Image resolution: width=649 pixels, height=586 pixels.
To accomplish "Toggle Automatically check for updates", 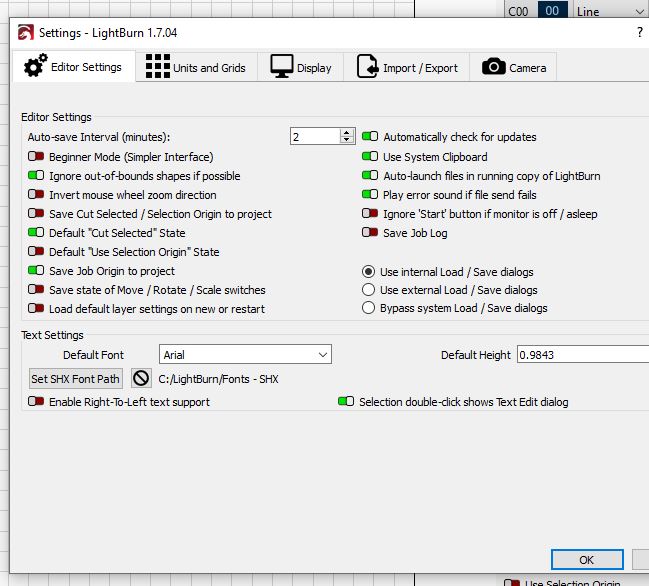I will (370, 137).
